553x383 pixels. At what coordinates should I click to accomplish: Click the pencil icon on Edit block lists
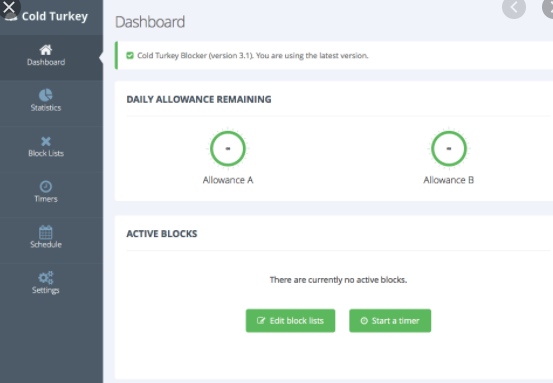tap(261, 321)
